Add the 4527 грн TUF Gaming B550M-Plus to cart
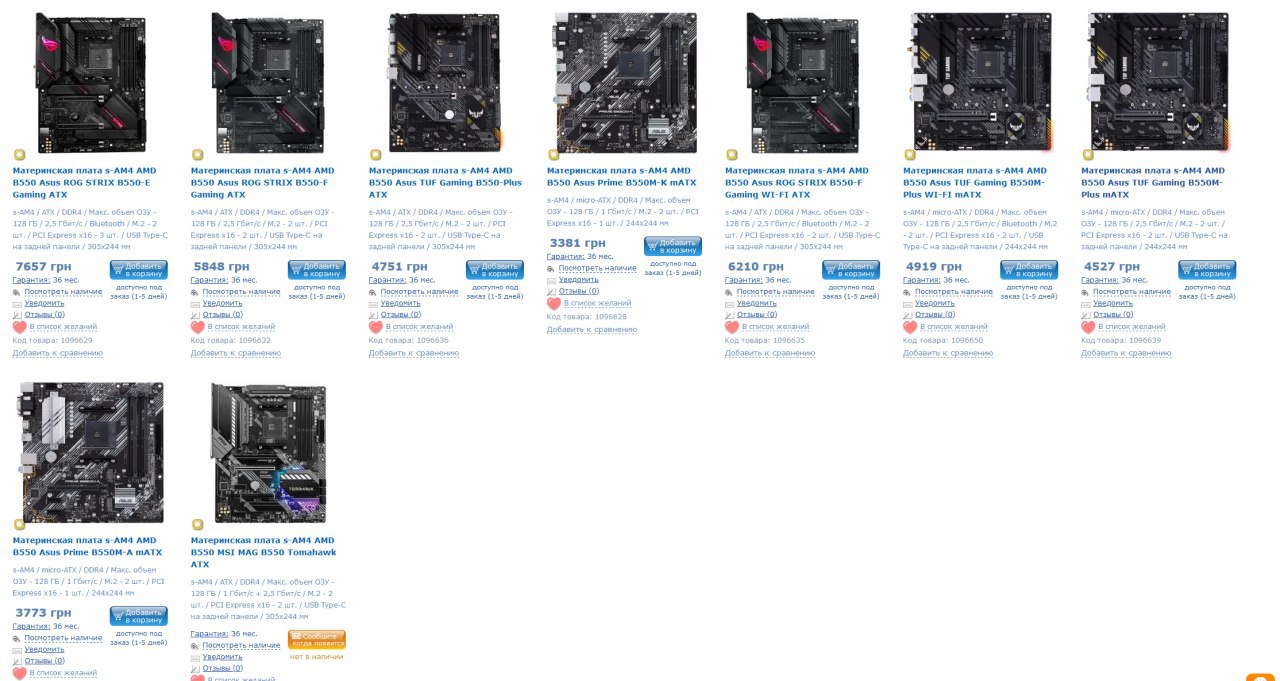The height and width of the screenshot is (681, 1280). pyautogui.click(x=1207, y=270)
